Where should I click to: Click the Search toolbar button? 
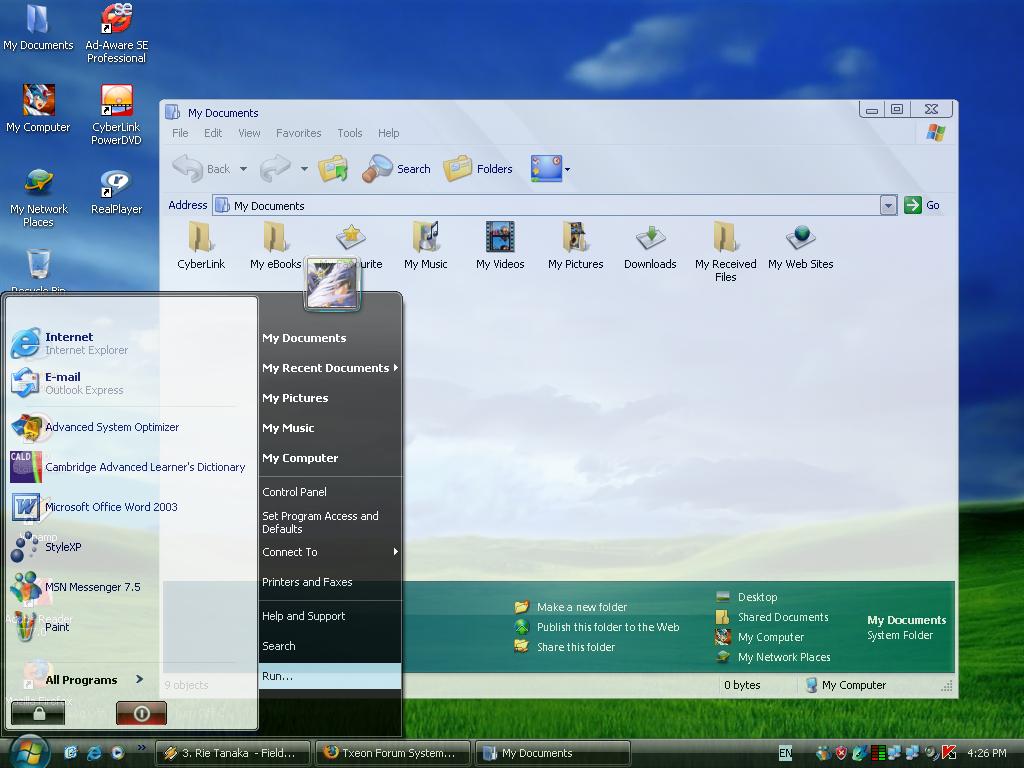[396, 168]
